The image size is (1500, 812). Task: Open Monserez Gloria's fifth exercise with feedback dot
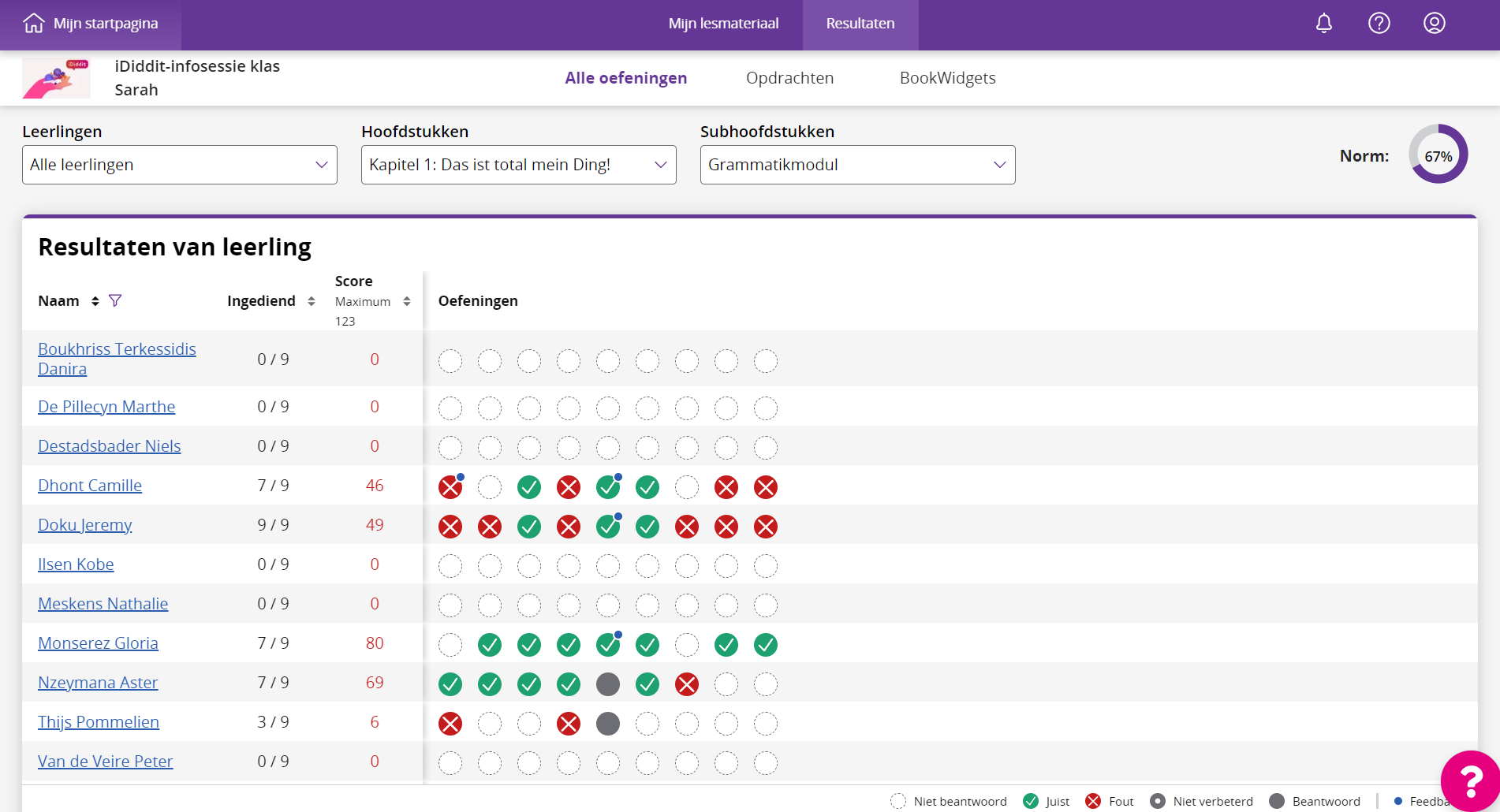(x=608, y=645)
